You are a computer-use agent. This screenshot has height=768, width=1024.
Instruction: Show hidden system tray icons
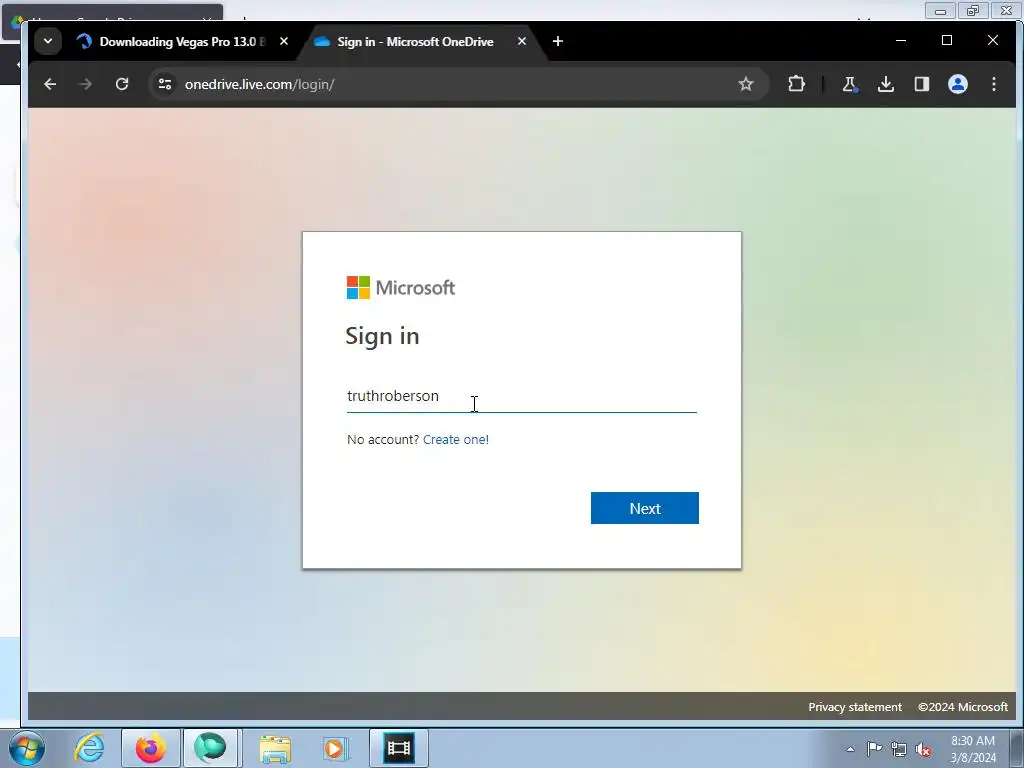coord(850,749)
